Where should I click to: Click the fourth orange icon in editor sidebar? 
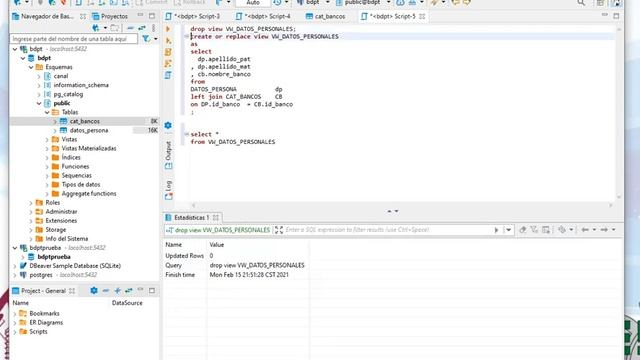point(168,63)
